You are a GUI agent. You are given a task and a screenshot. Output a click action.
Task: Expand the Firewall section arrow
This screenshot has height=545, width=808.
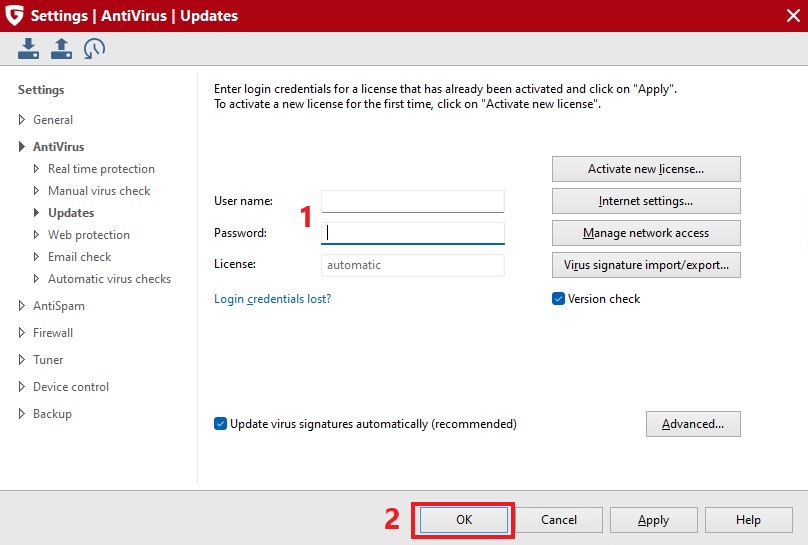[x=22, y=332]
